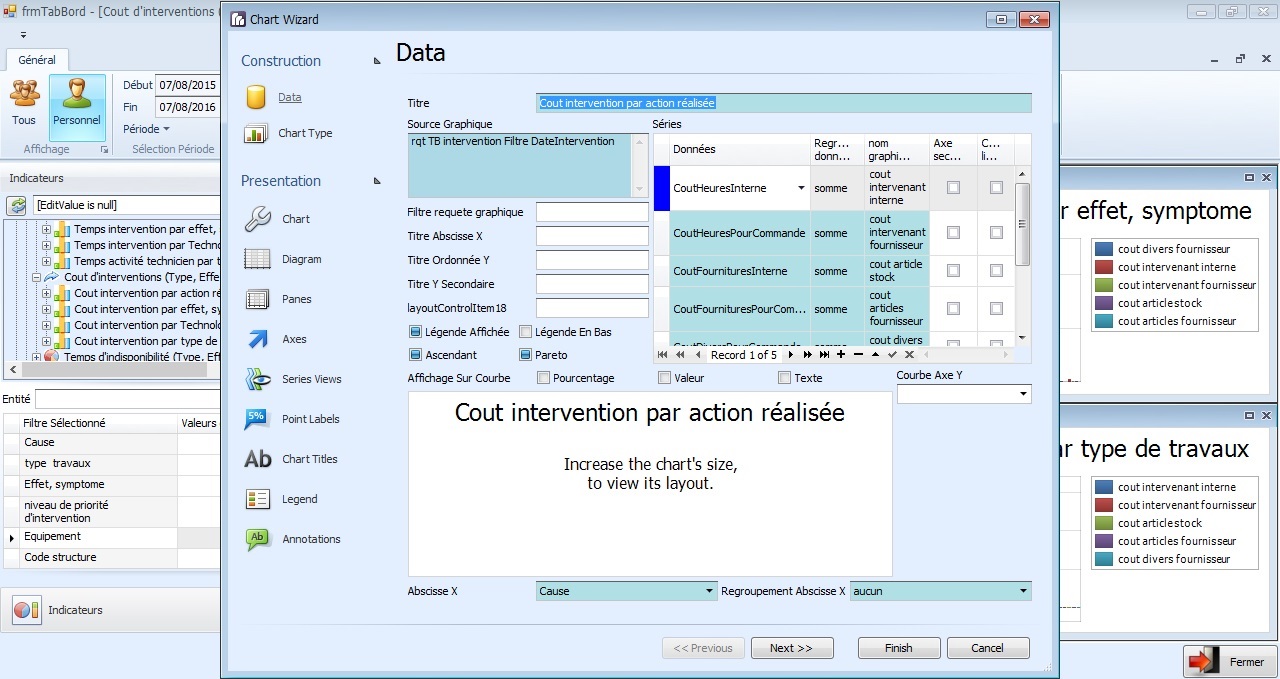This screenshot has height=679, width=1280.
Task: Switch to the Général ribbon tab
Action: pos(37,60)
